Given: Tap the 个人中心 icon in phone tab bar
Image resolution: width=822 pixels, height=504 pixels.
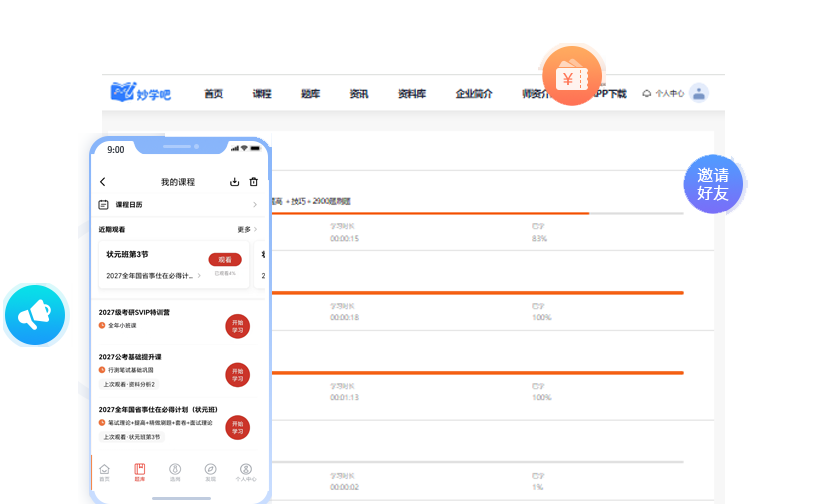Looking at the screenshot, I should coord(246,471).
